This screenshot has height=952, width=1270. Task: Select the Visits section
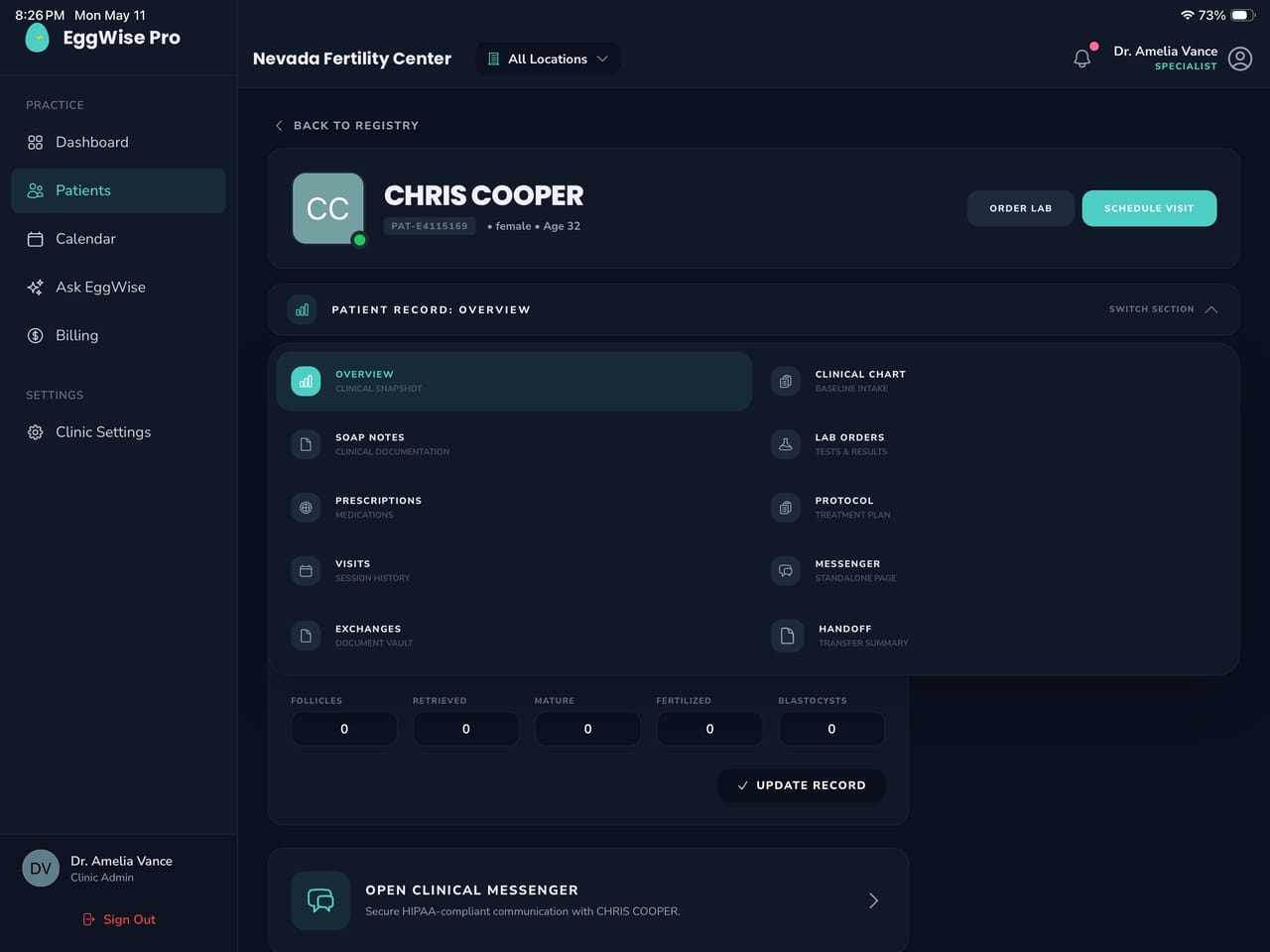(514, 570)
